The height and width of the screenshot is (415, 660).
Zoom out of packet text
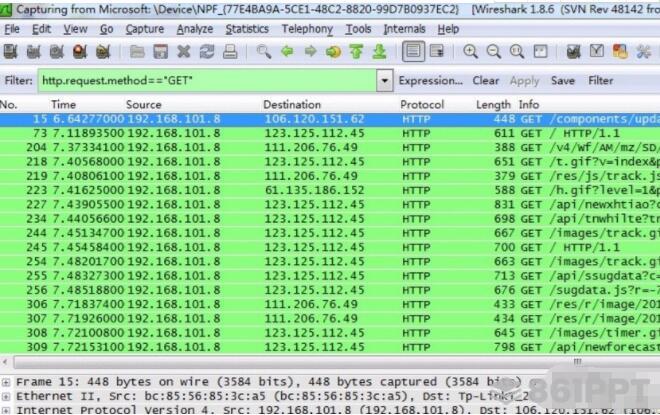tap(493, 52)
